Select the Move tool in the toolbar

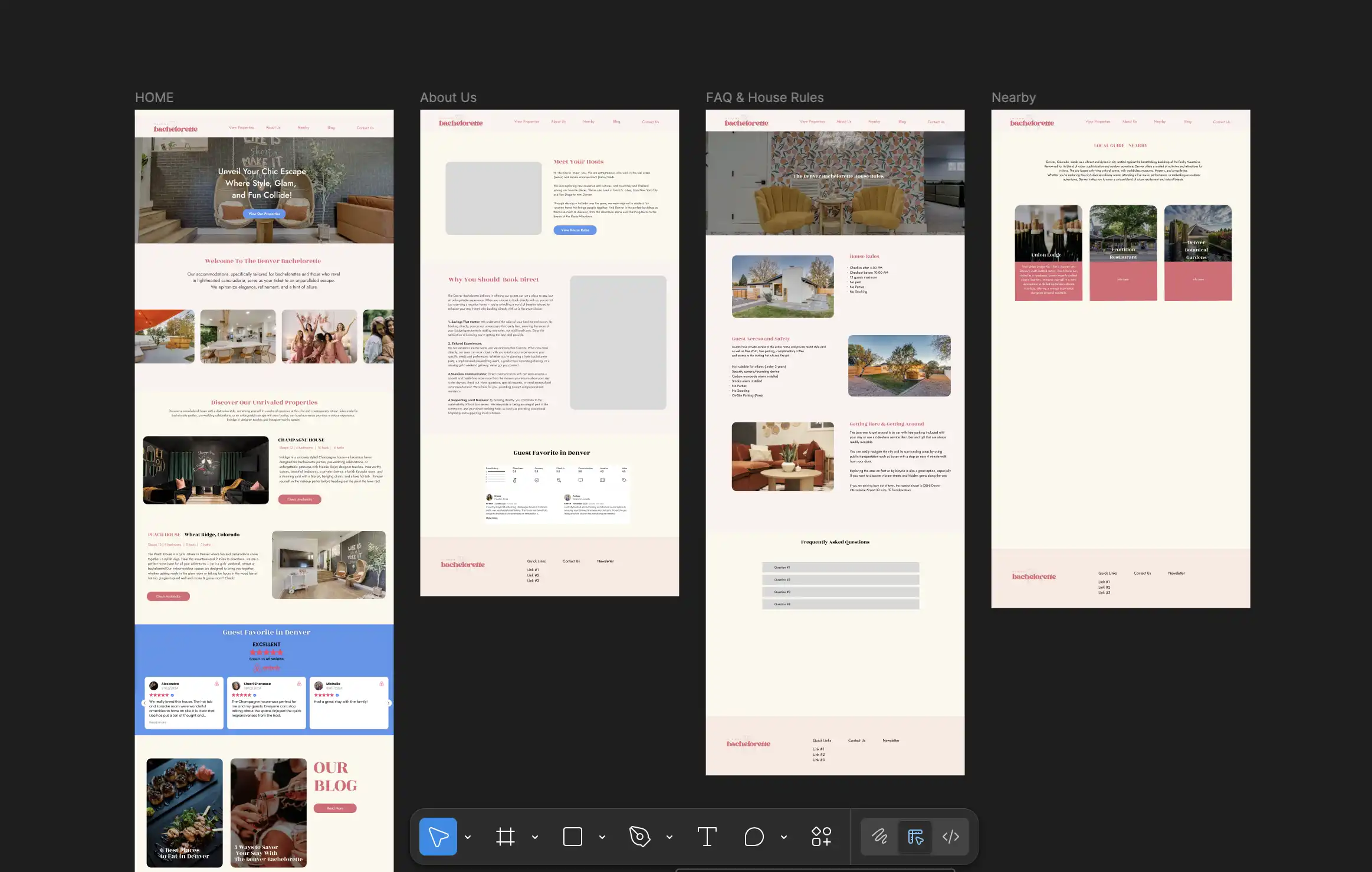438,837
